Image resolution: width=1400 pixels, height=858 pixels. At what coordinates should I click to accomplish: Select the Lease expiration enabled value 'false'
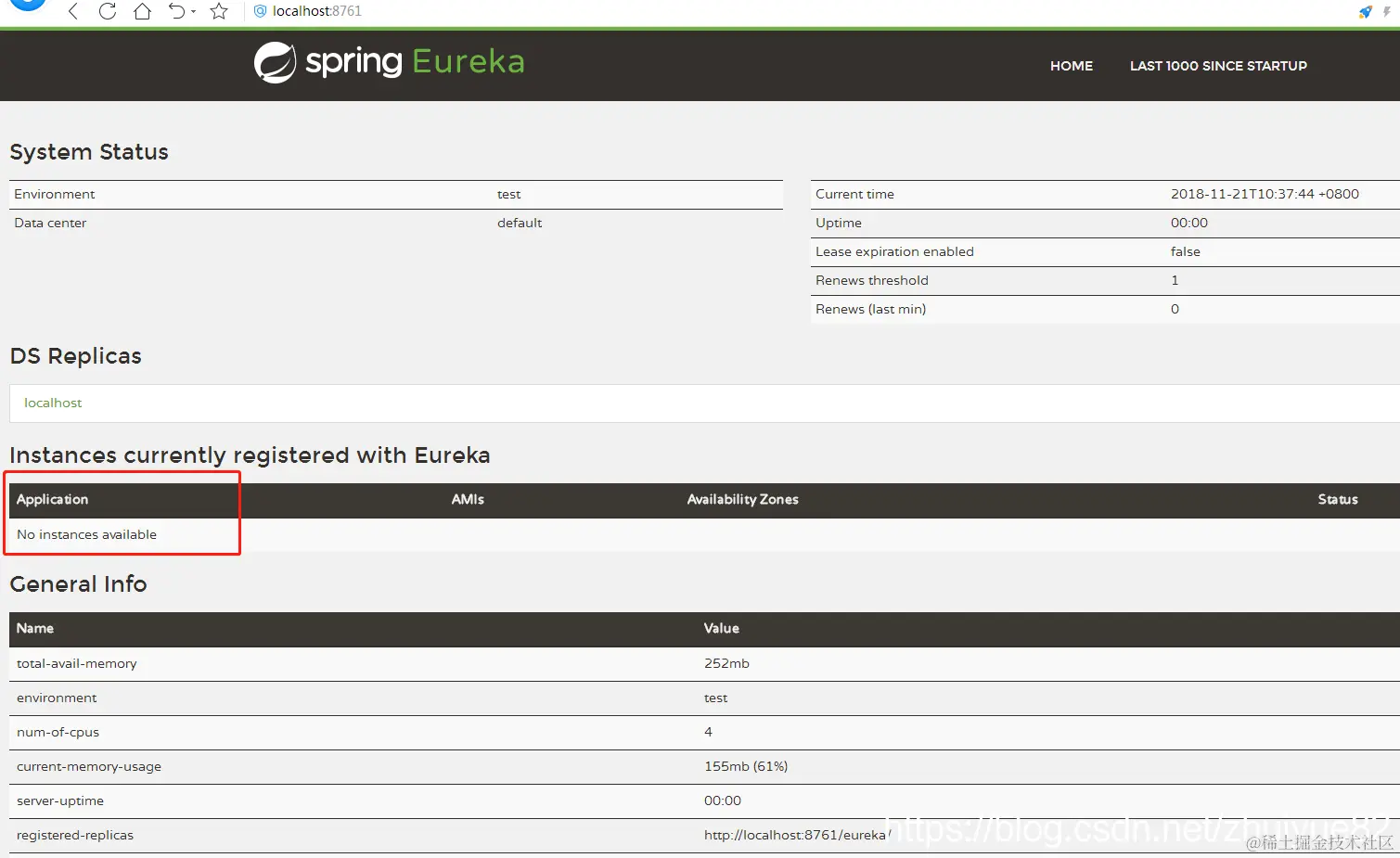(1186, 251)
